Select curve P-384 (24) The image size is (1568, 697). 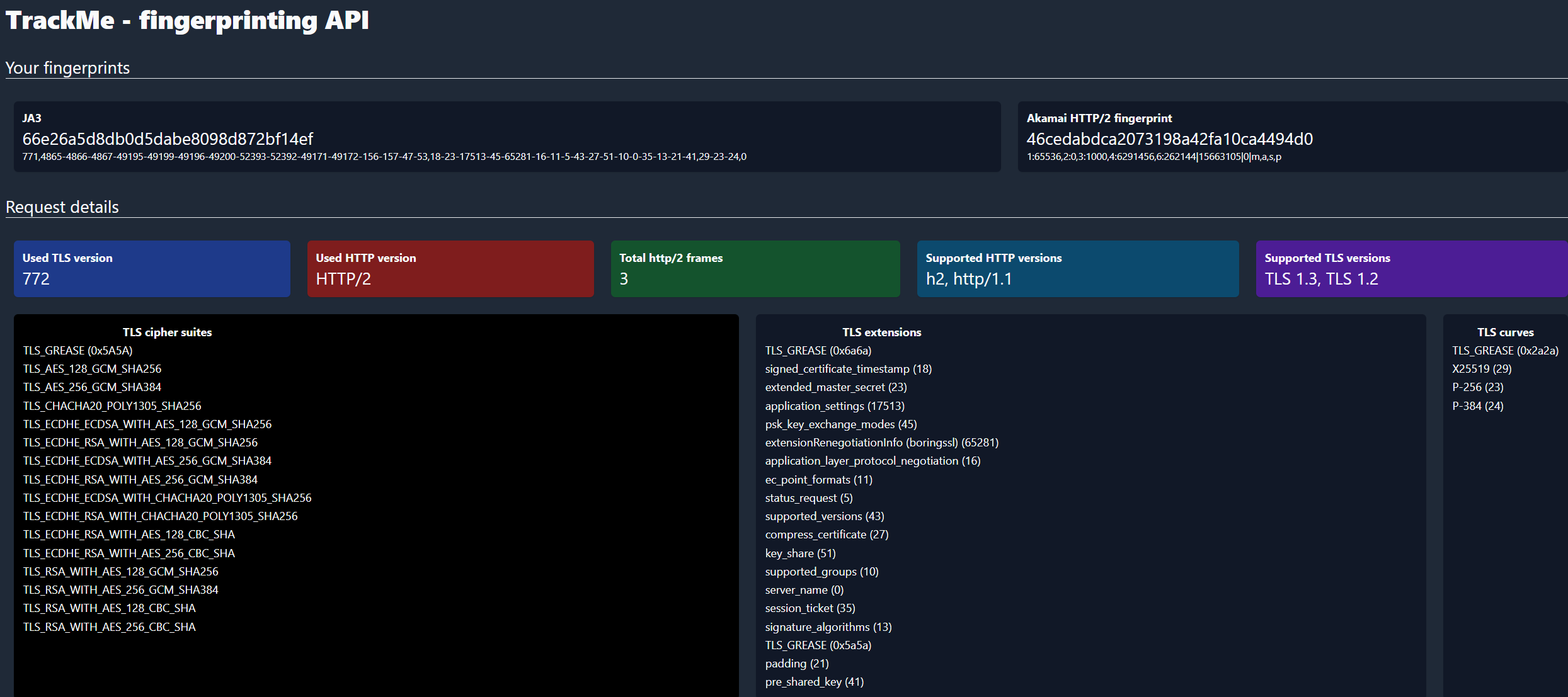point(1478,406)
